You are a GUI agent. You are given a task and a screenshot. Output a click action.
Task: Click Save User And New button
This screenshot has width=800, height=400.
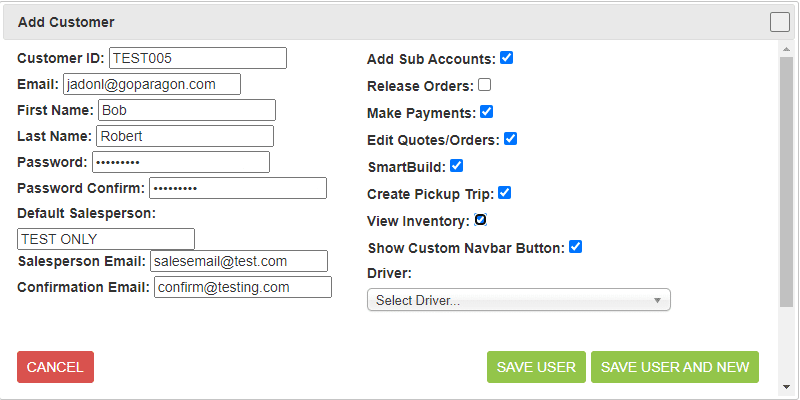pos(675,367)
